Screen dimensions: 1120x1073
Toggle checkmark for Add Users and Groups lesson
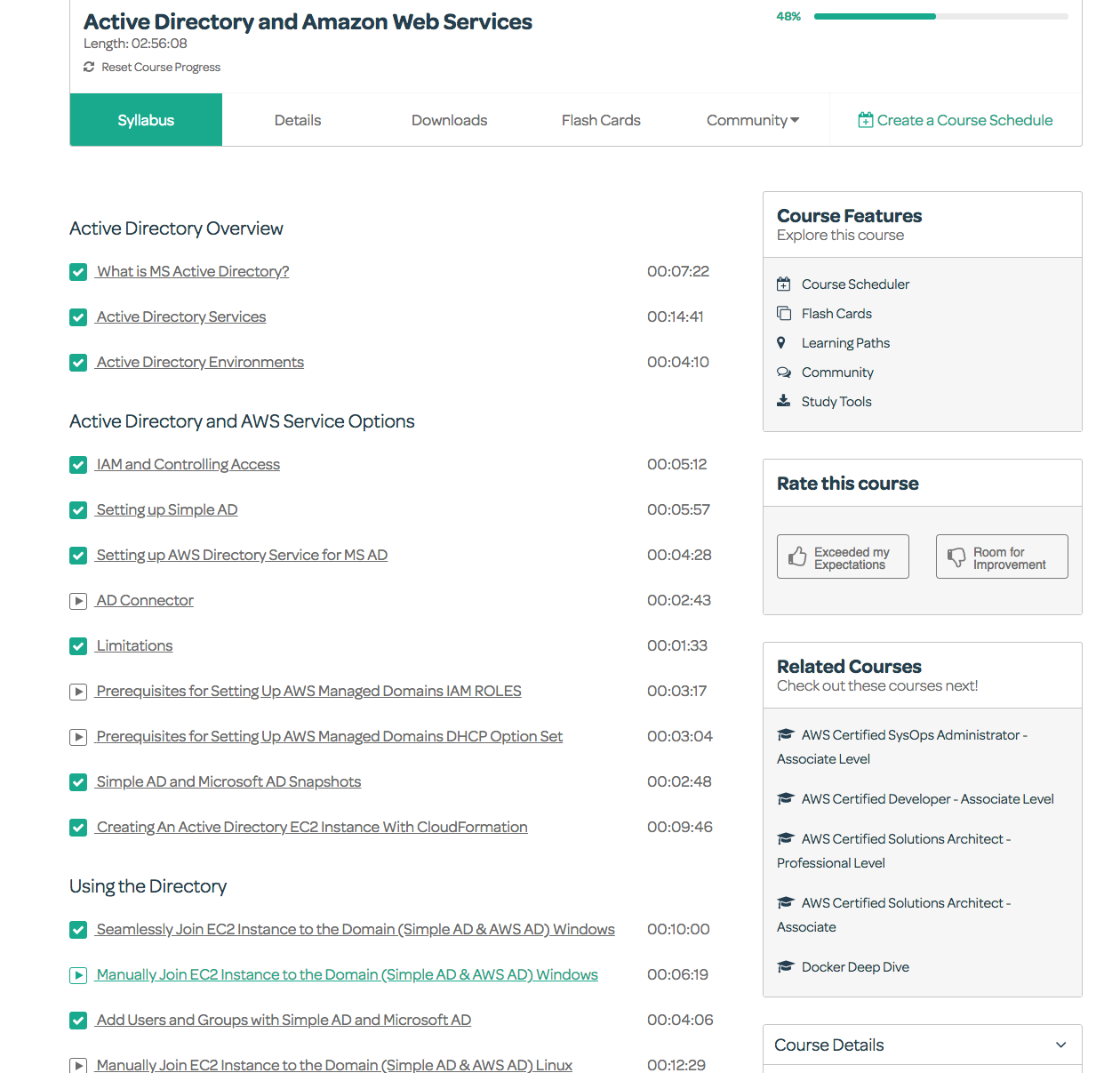click(x=78, y=1021)
